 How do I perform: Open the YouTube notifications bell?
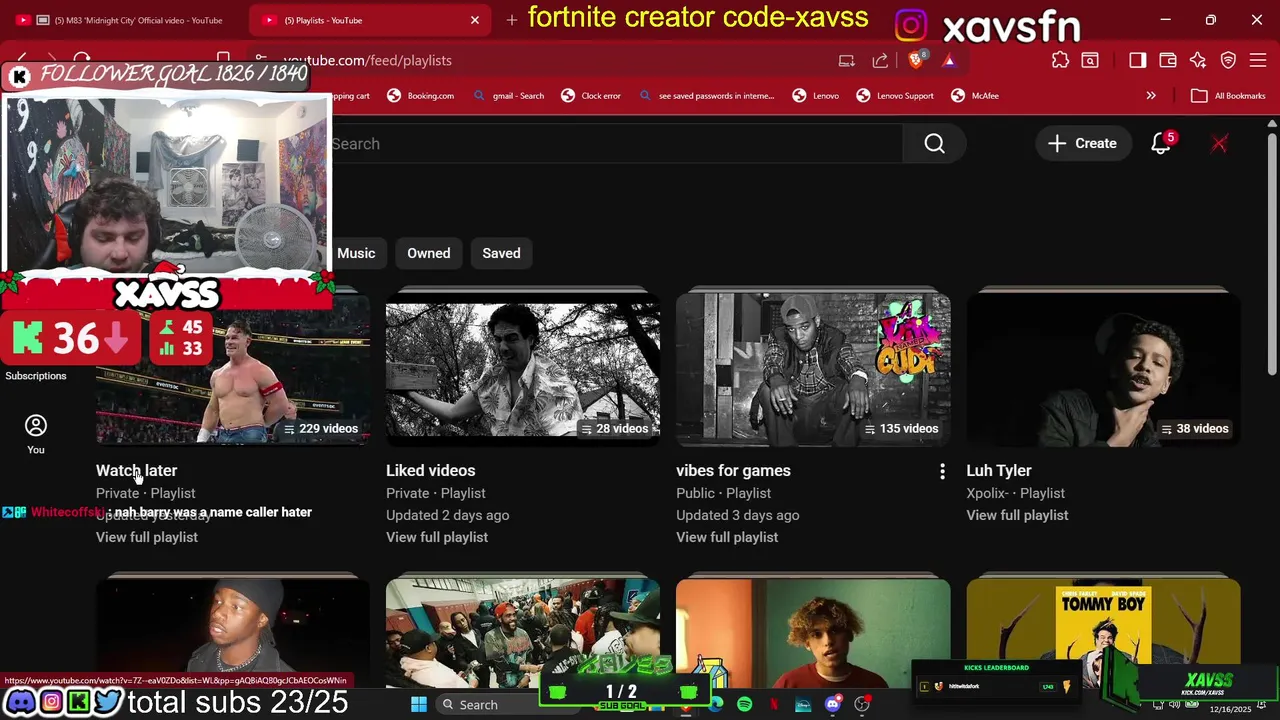pyautogui.click(x=1161, y=144)
